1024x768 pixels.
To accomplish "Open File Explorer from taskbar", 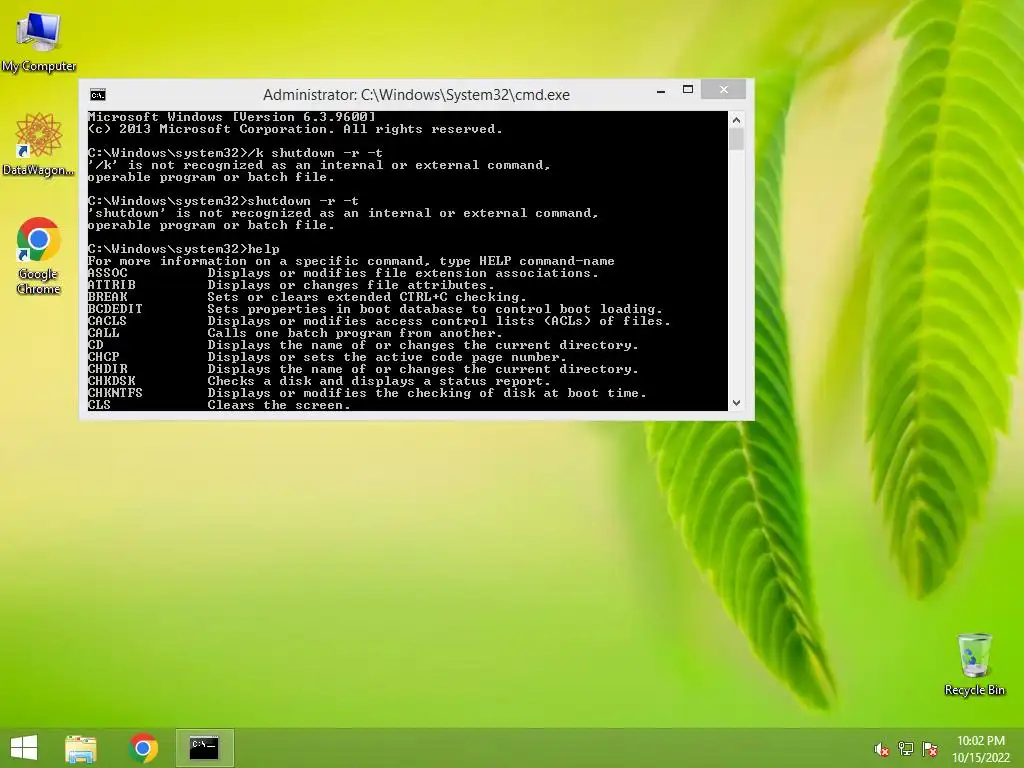I will tap(81, 748).
